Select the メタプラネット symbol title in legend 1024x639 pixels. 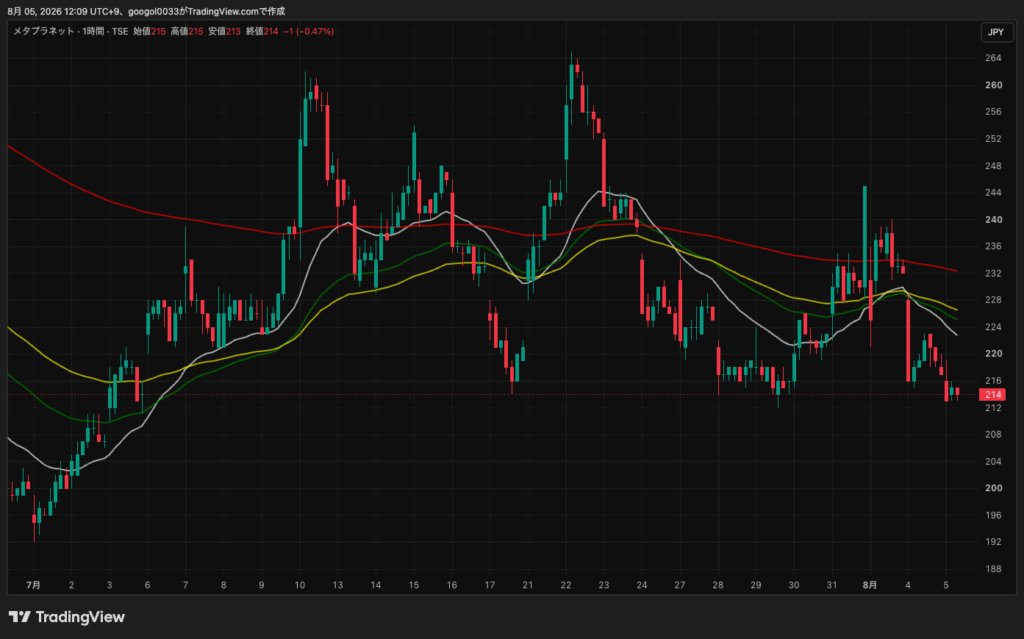[x=44, y=31]
